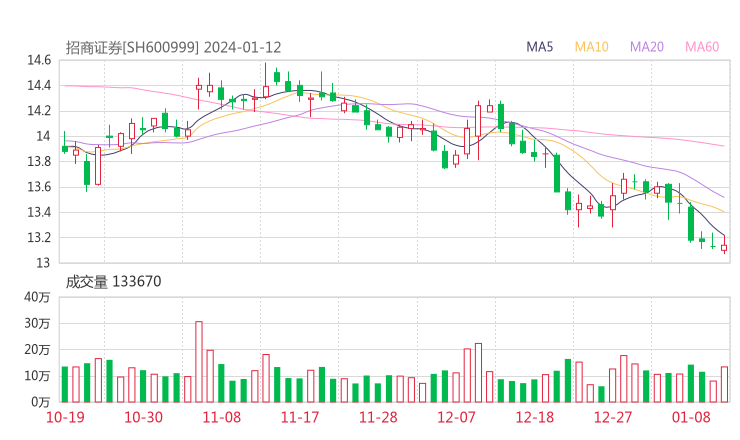Click the 0万 volume axis label
This screenshot has width=740, height=440.
40,402
